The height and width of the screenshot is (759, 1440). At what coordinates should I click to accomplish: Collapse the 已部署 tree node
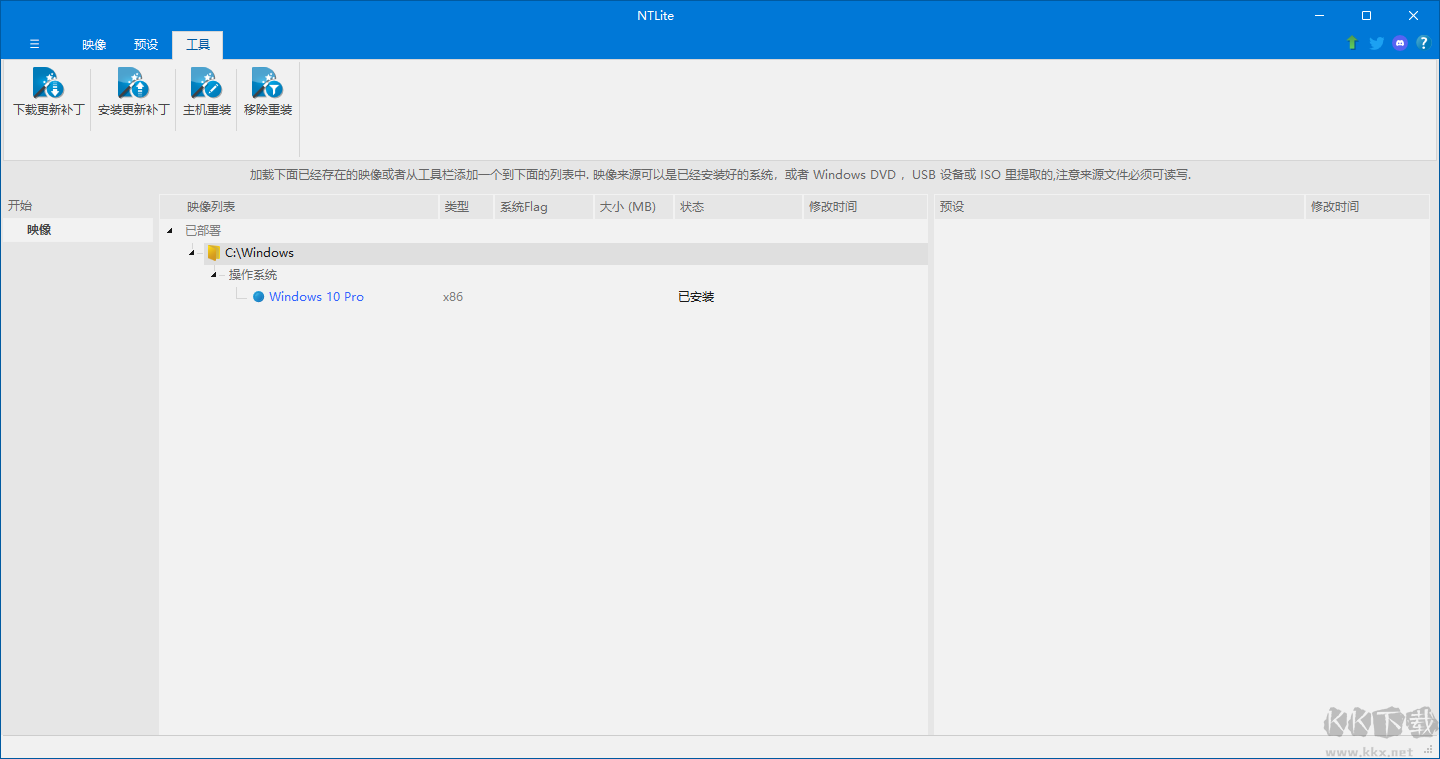170,231
